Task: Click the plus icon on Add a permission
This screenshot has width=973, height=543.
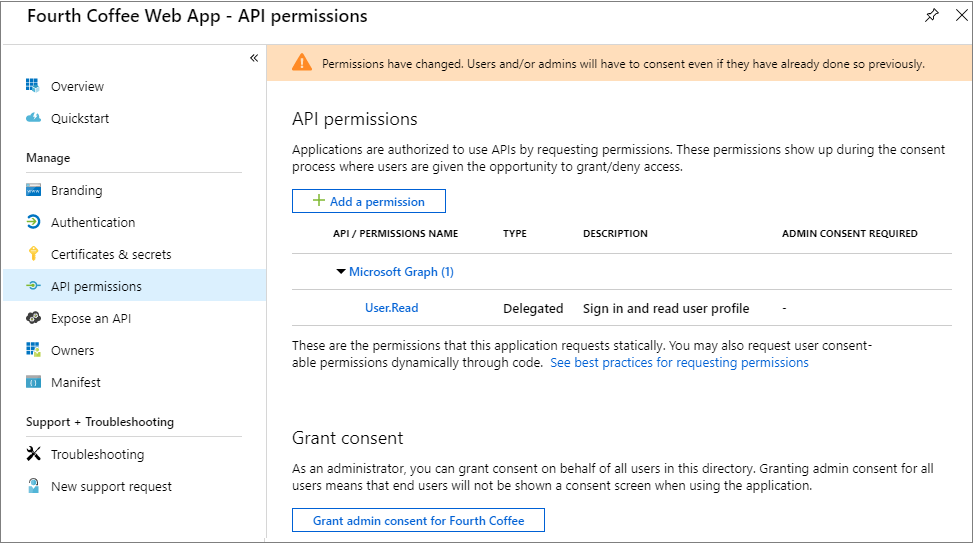Action: tap(318, 200)
